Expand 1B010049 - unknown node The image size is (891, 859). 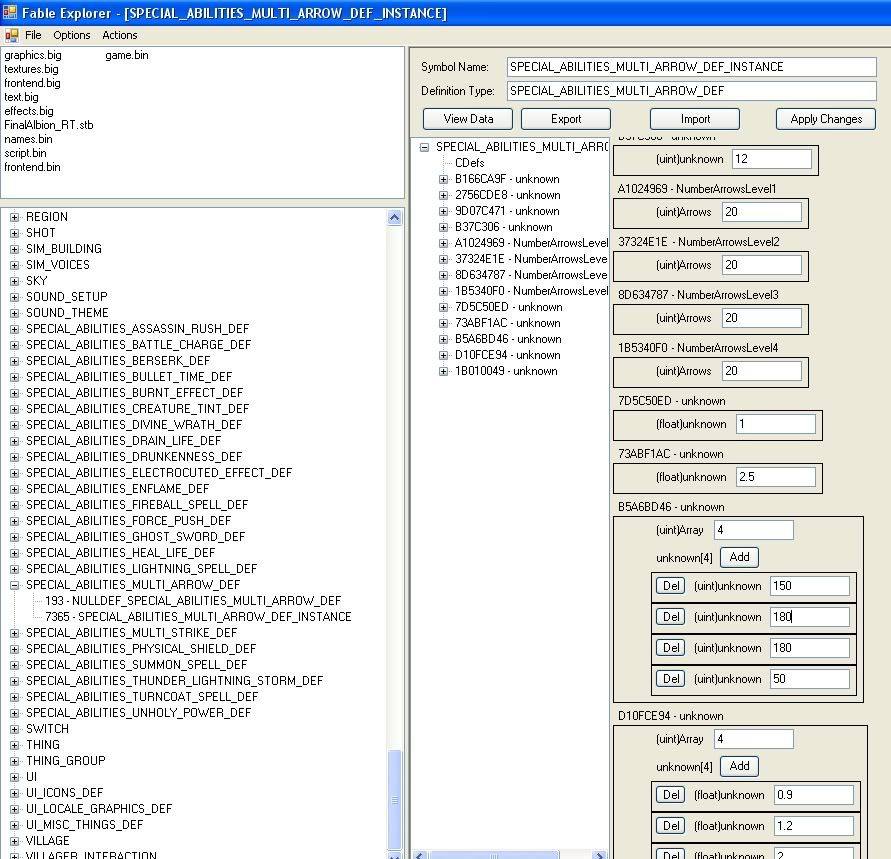(443, 372)
